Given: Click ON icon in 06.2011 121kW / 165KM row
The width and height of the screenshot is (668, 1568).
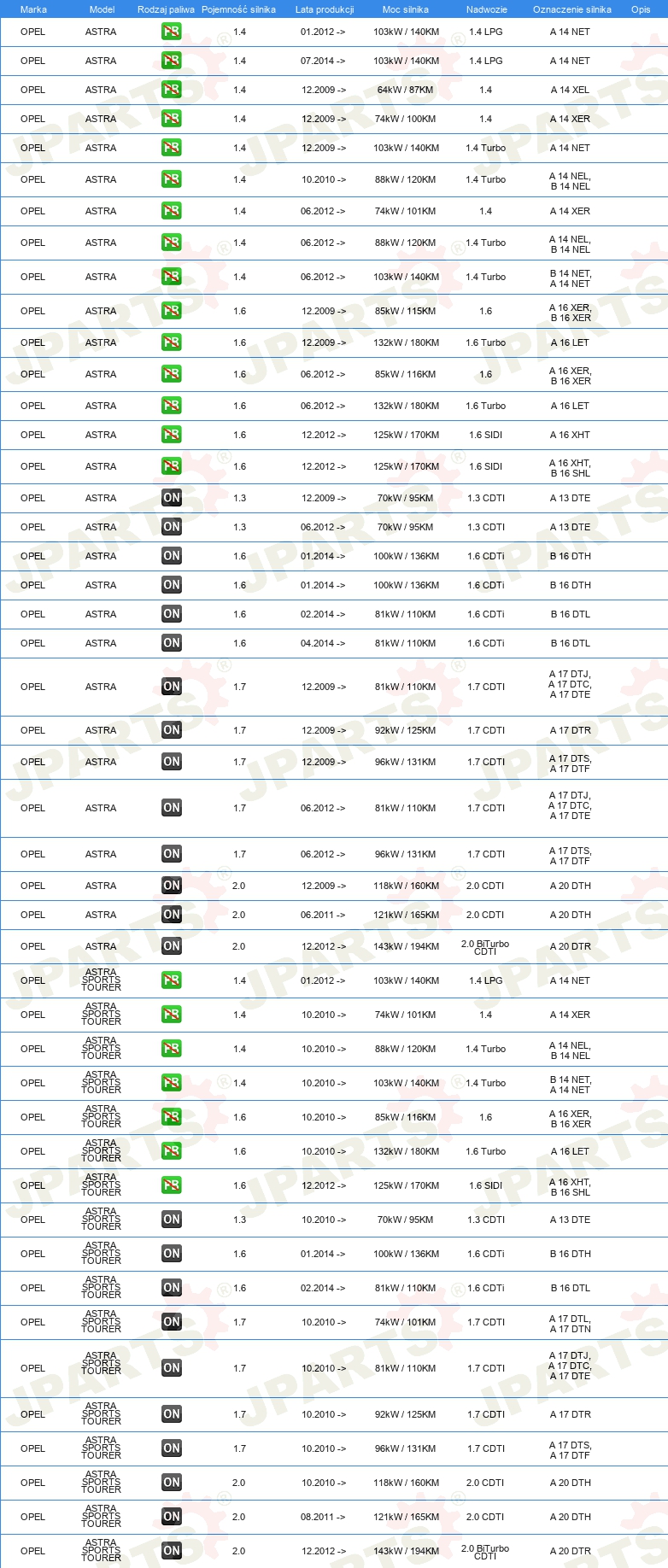Looking at the screenshot, I should pyautogui.click(x=171, y=915).
